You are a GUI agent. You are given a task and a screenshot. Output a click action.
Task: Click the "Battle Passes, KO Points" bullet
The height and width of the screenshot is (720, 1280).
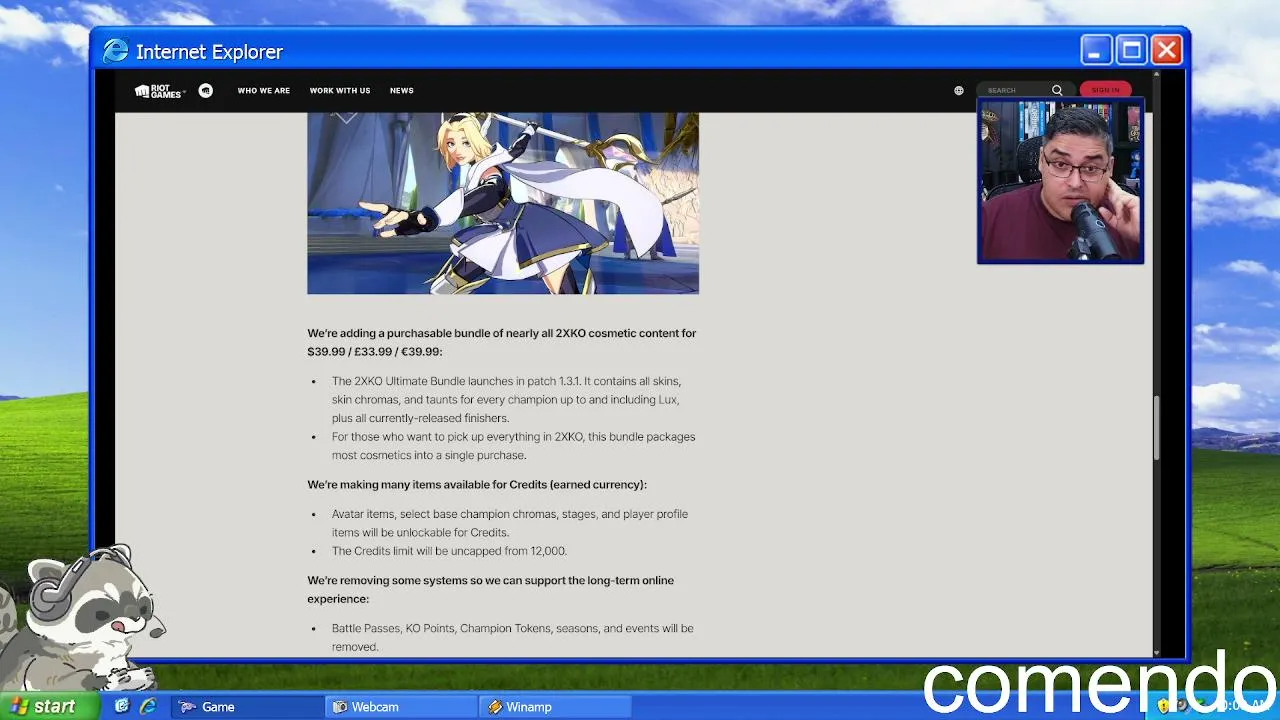(x=512, y=637)
